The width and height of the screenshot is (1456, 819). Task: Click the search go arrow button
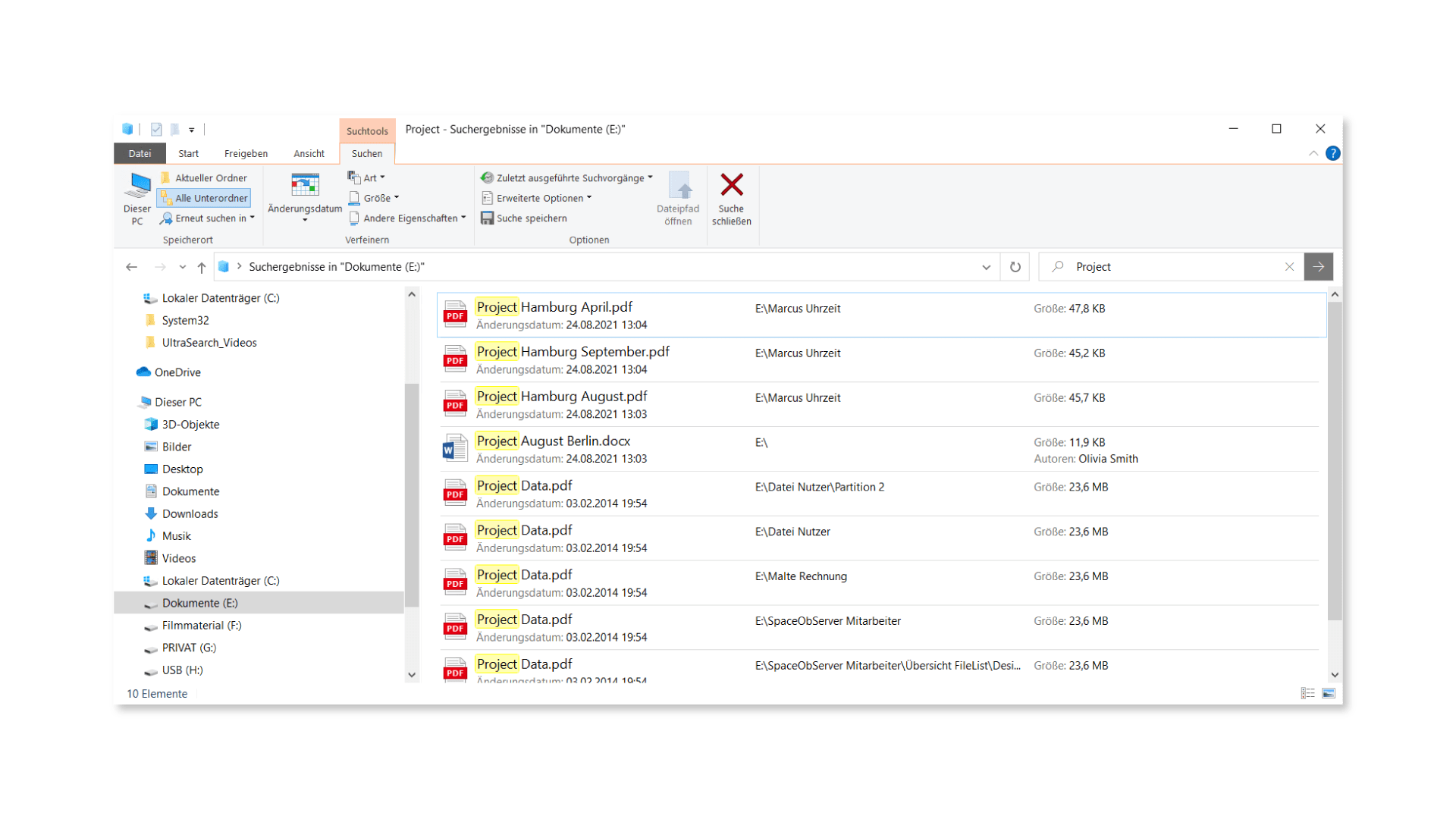[x=1319, y=267]
